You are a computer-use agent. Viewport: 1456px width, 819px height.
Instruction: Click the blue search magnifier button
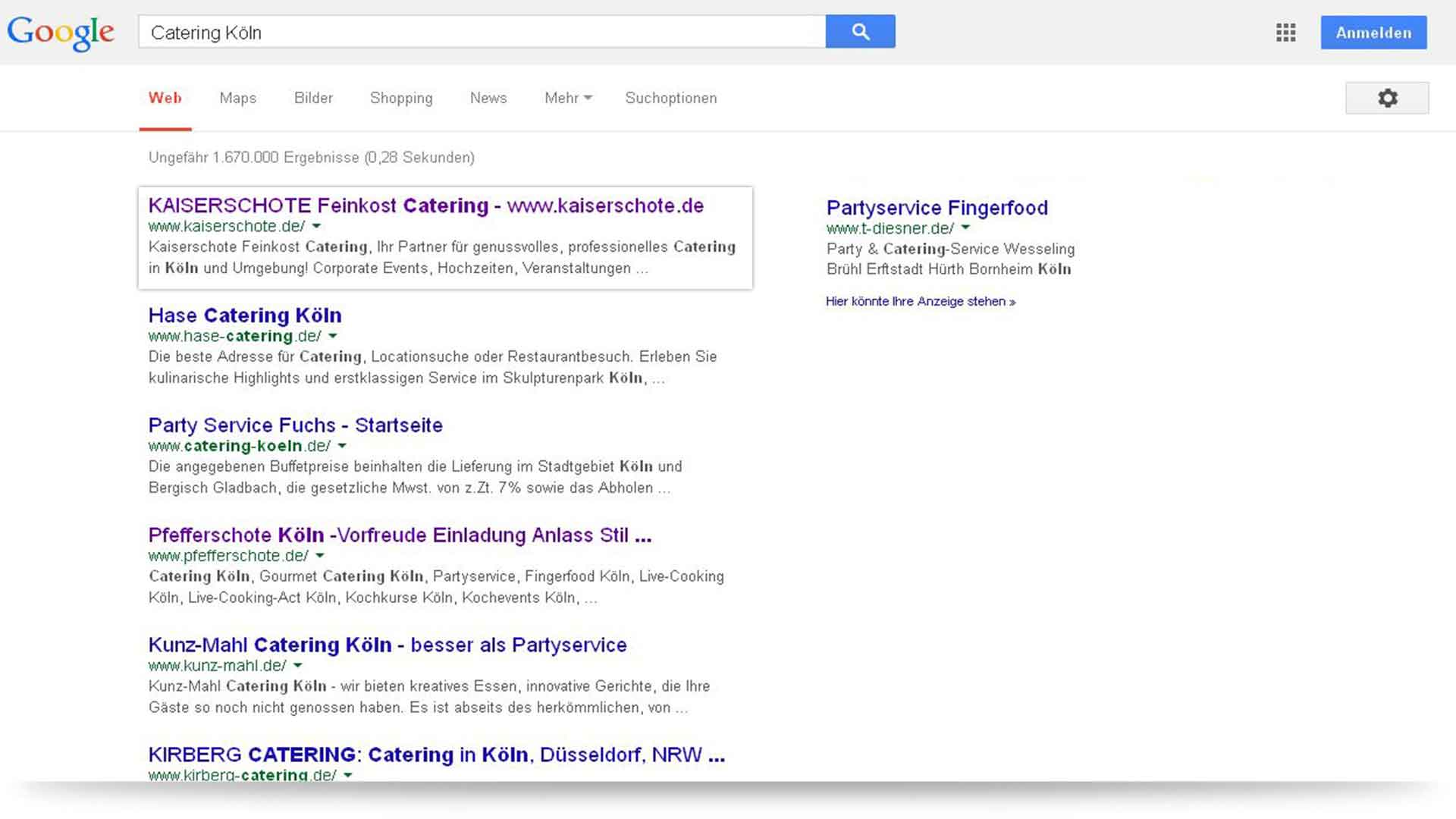tap(860, 31)
